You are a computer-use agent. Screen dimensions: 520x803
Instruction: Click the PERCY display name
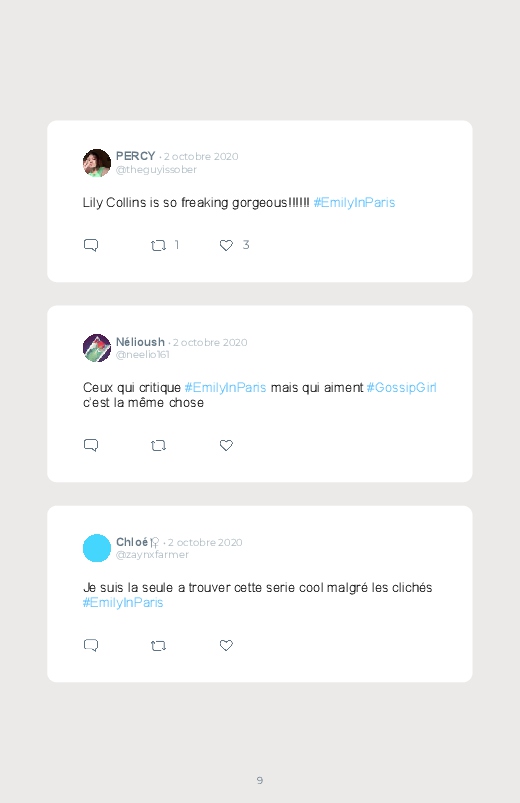tap(135, 156)
